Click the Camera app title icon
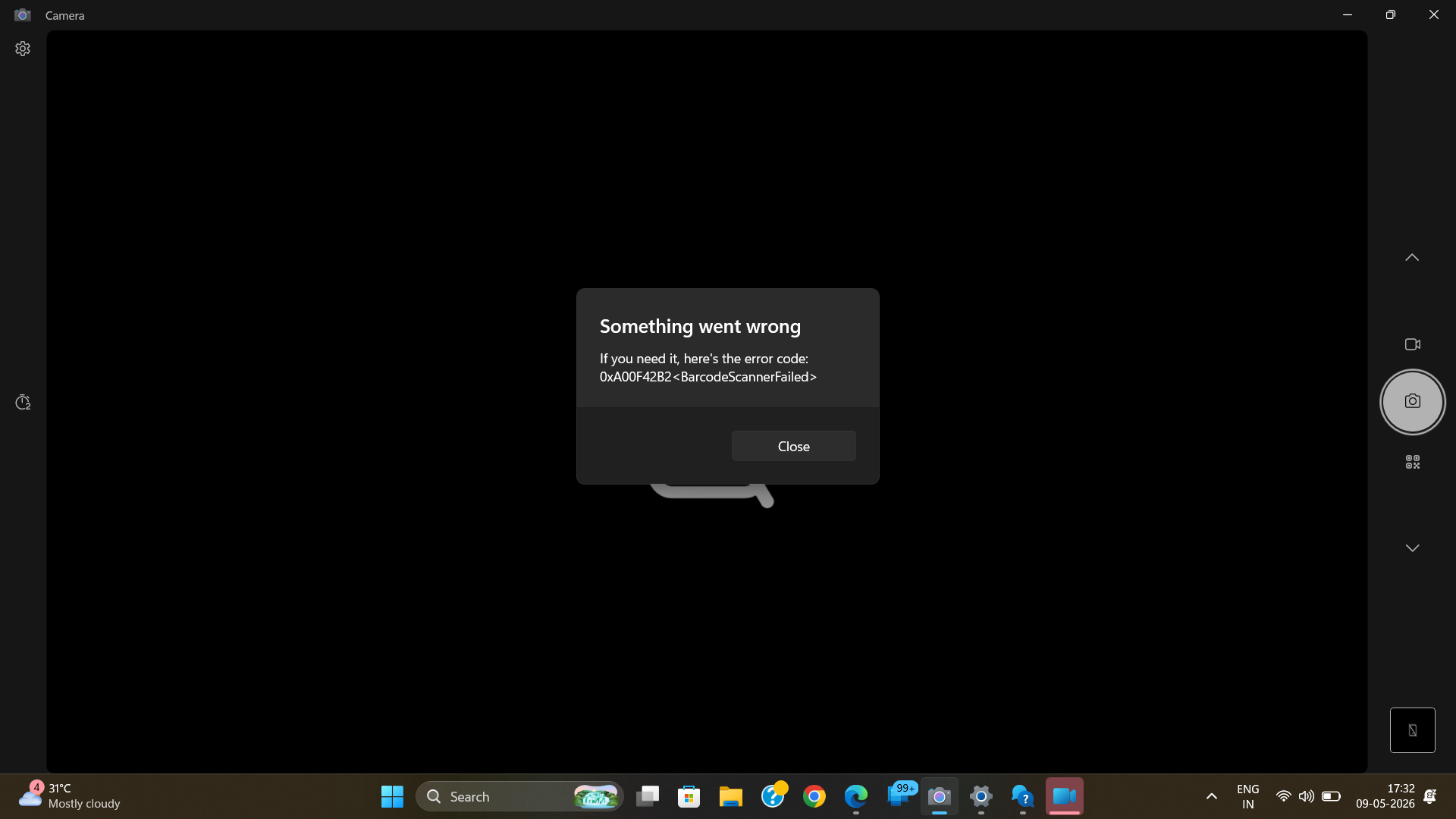 point(23,15)
